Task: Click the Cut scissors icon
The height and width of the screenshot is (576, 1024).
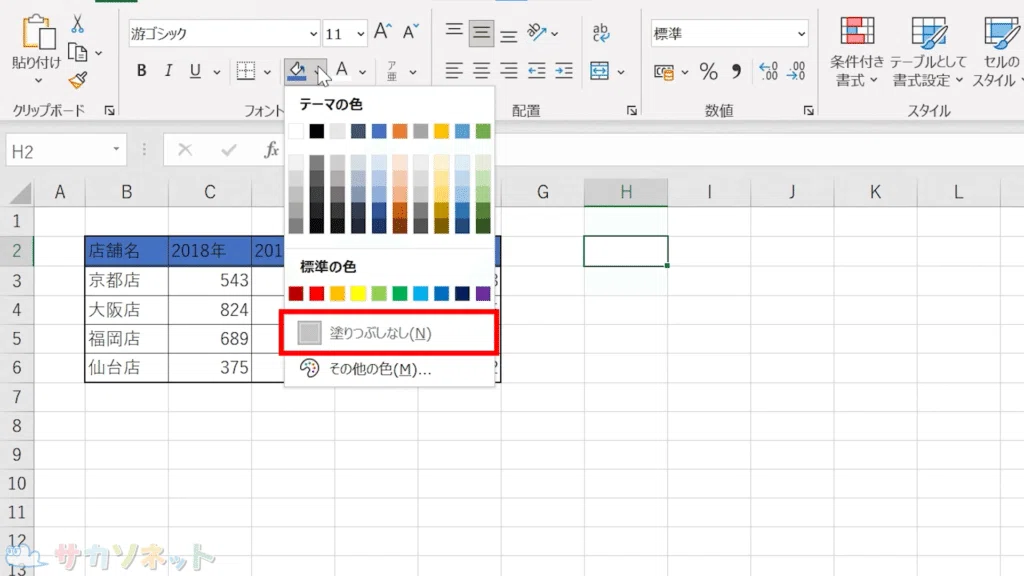Action: coord(77,24)
